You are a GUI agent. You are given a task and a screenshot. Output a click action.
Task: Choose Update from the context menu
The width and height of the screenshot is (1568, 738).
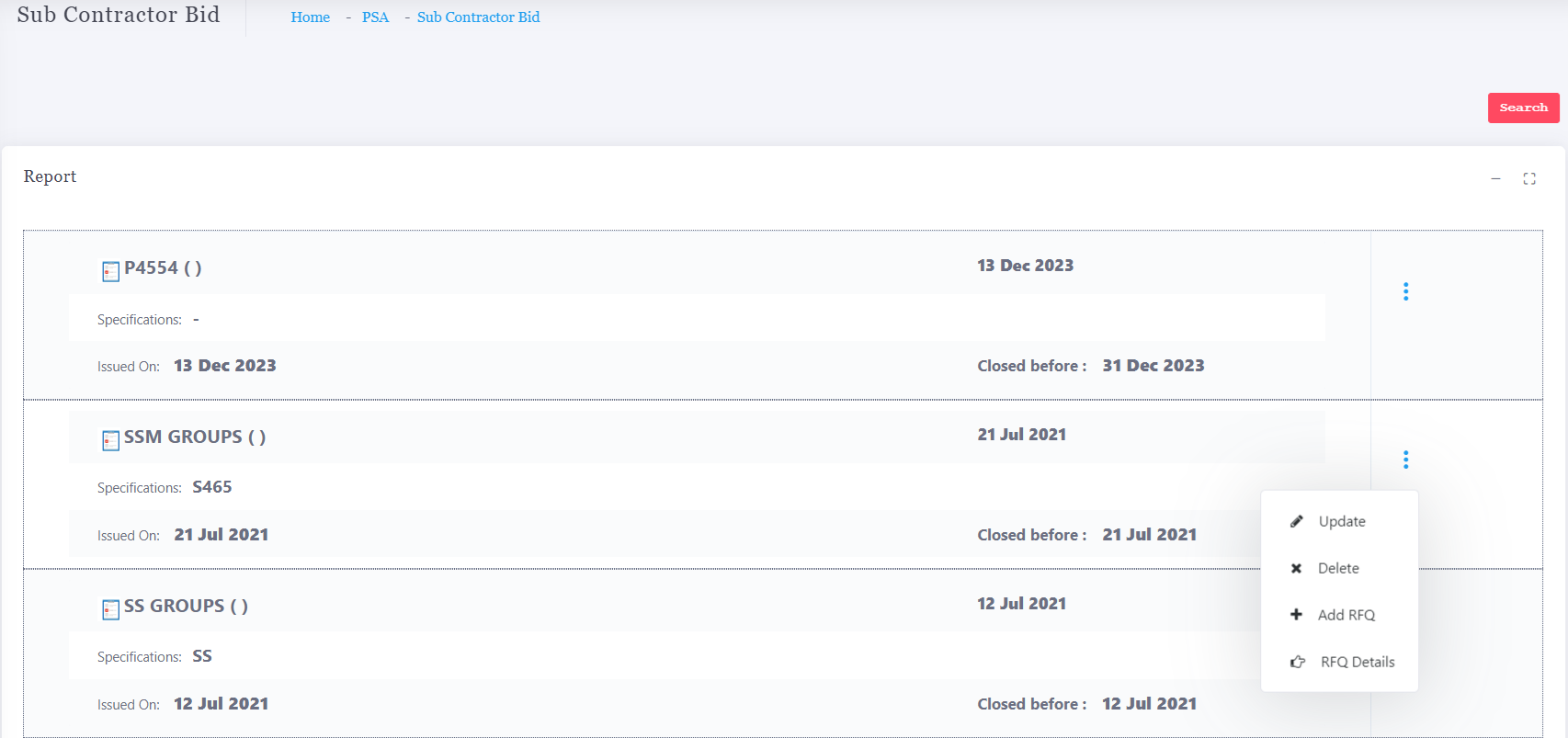(x=1342, y=521)
